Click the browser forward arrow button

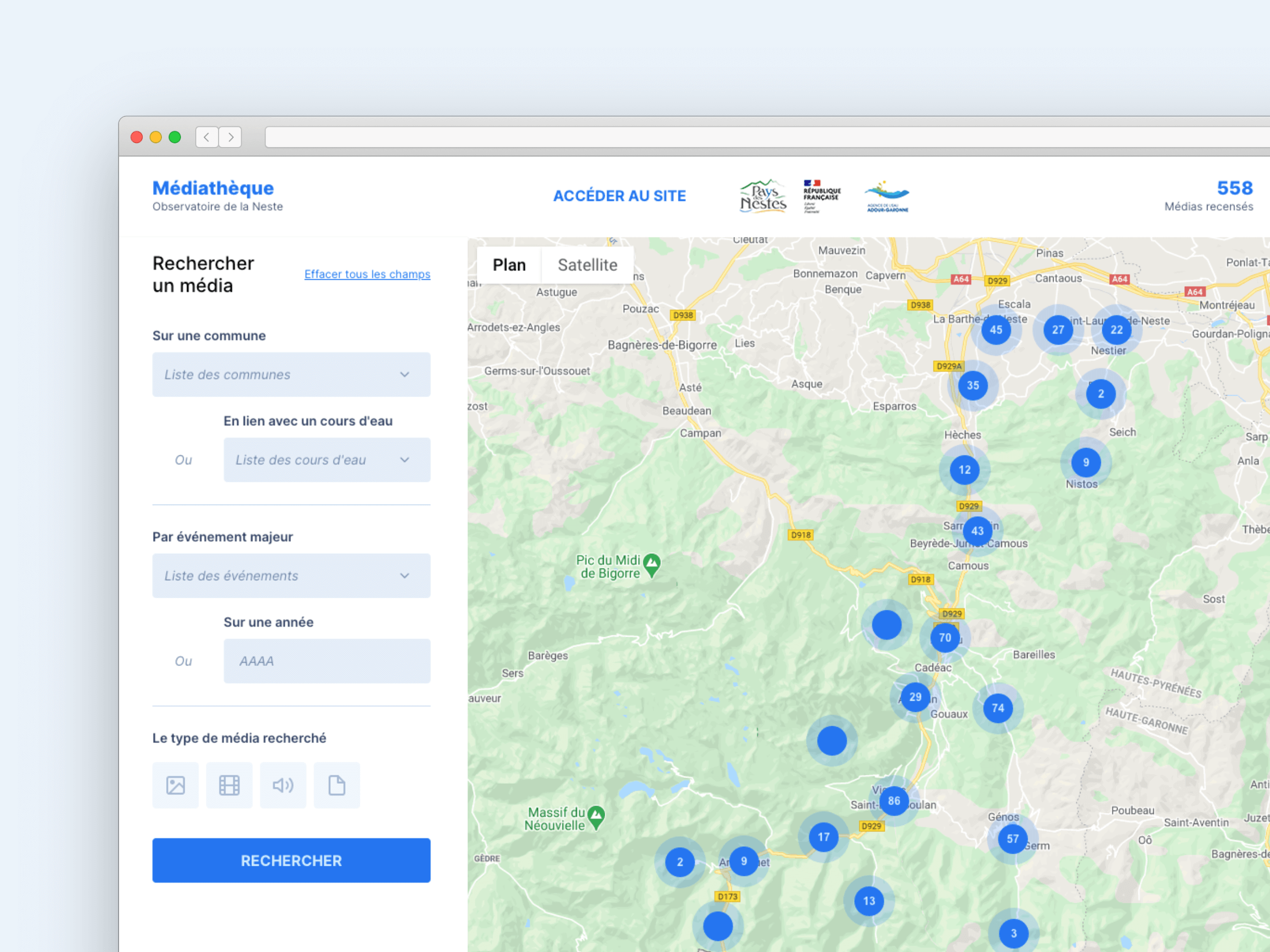tap(230, 137)
